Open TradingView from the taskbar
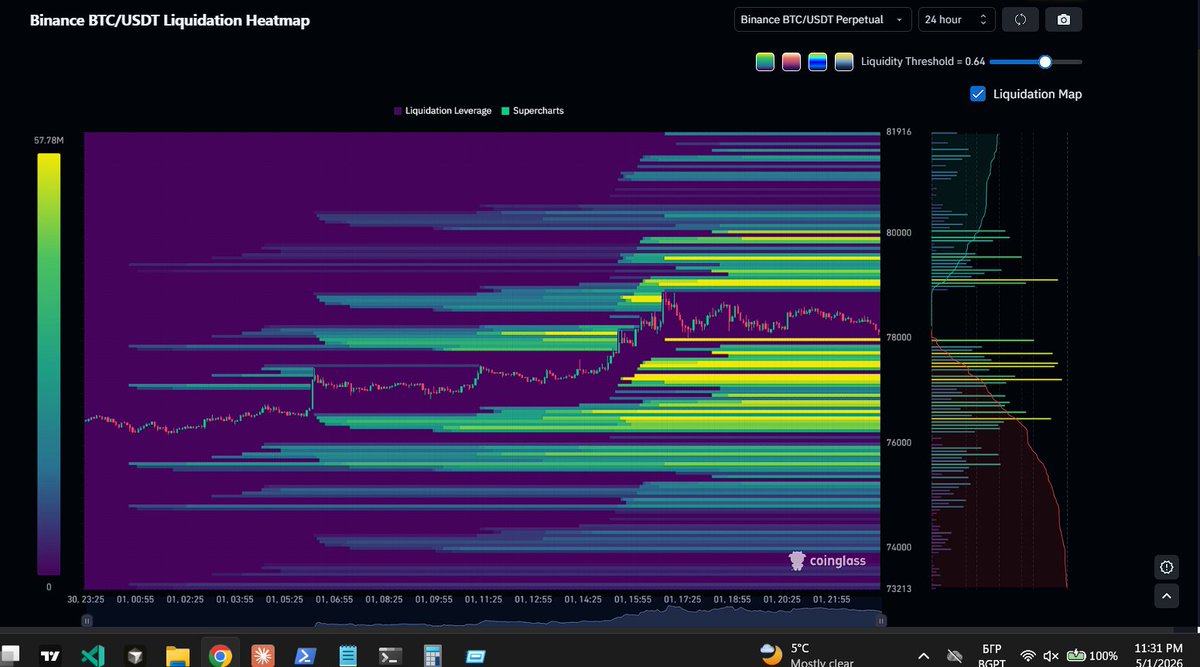1200x667 pixels. pos(51,657)
